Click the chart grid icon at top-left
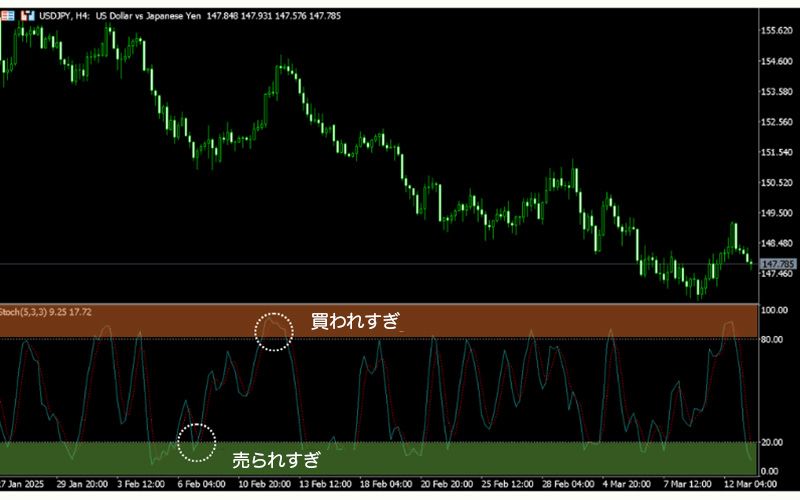Image resolution: width=800 pixels, height=500 pixels. [7, 17]
